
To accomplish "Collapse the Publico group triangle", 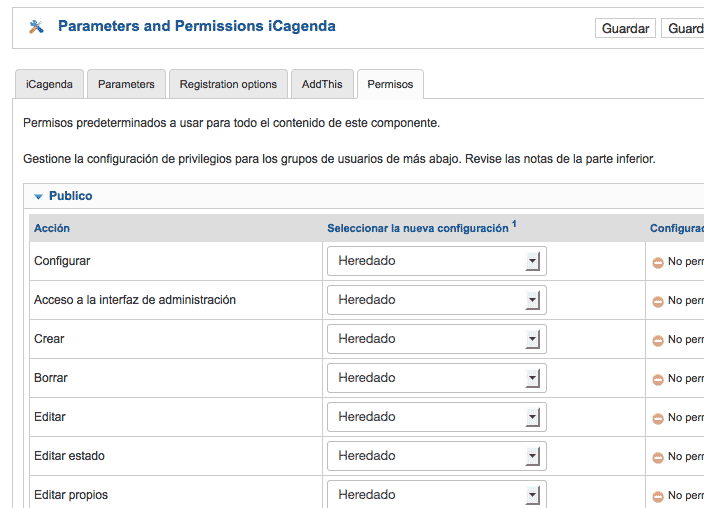I will (39, 196).
